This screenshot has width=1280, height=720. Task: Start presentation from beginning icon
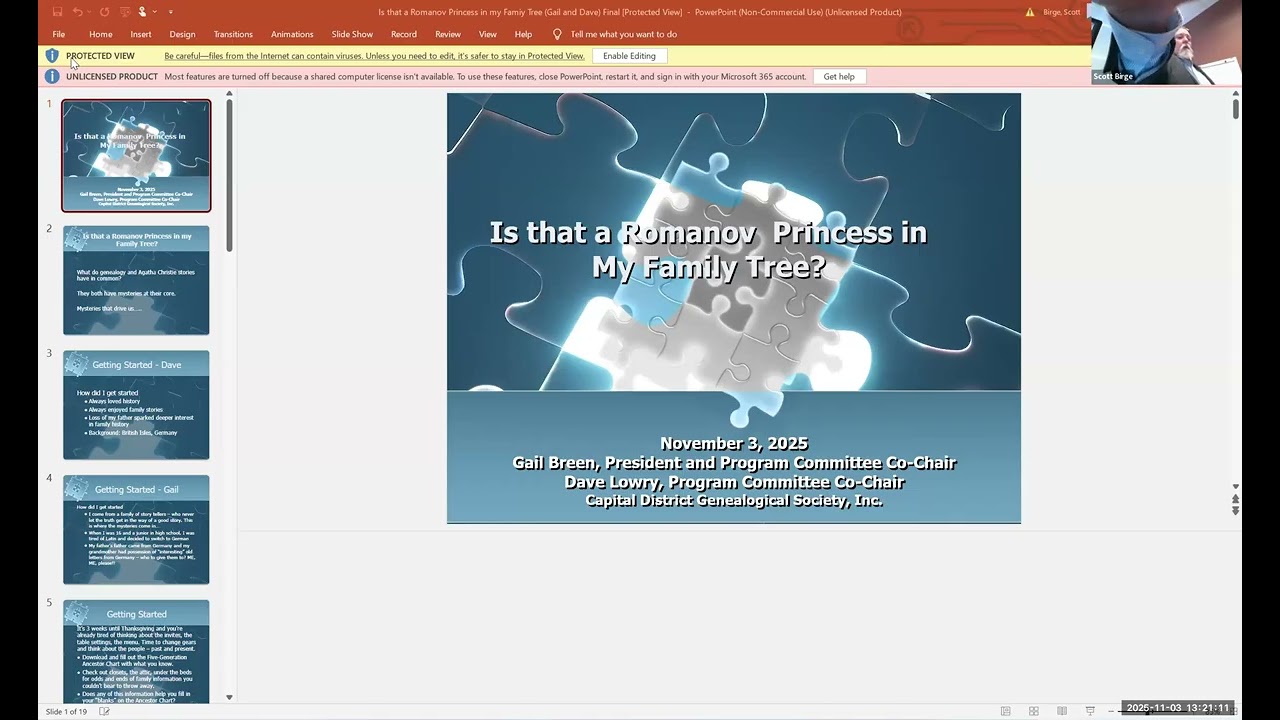point(124,12)
